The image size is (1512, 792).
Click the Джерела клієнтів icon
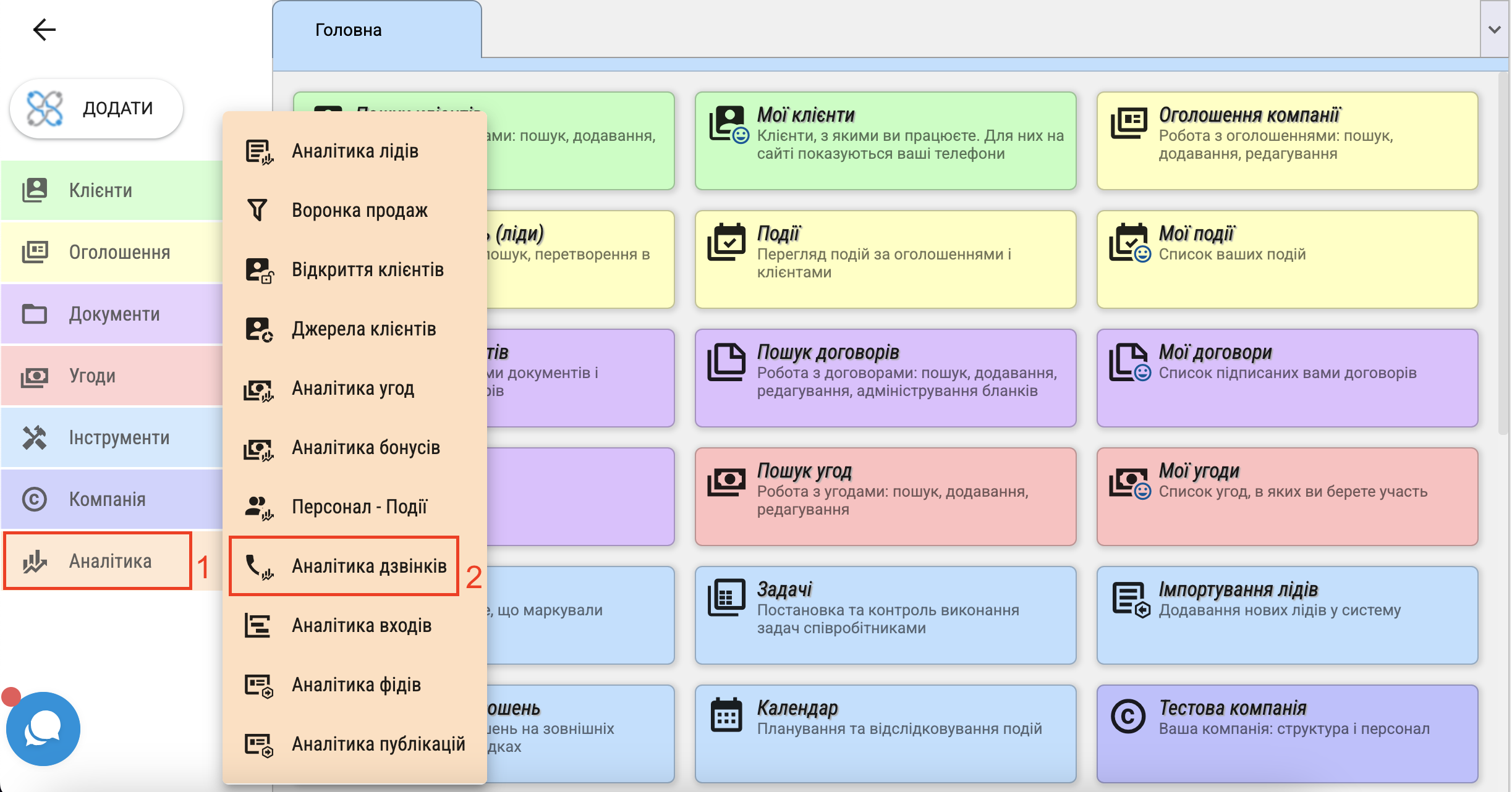tap(259, 330)
